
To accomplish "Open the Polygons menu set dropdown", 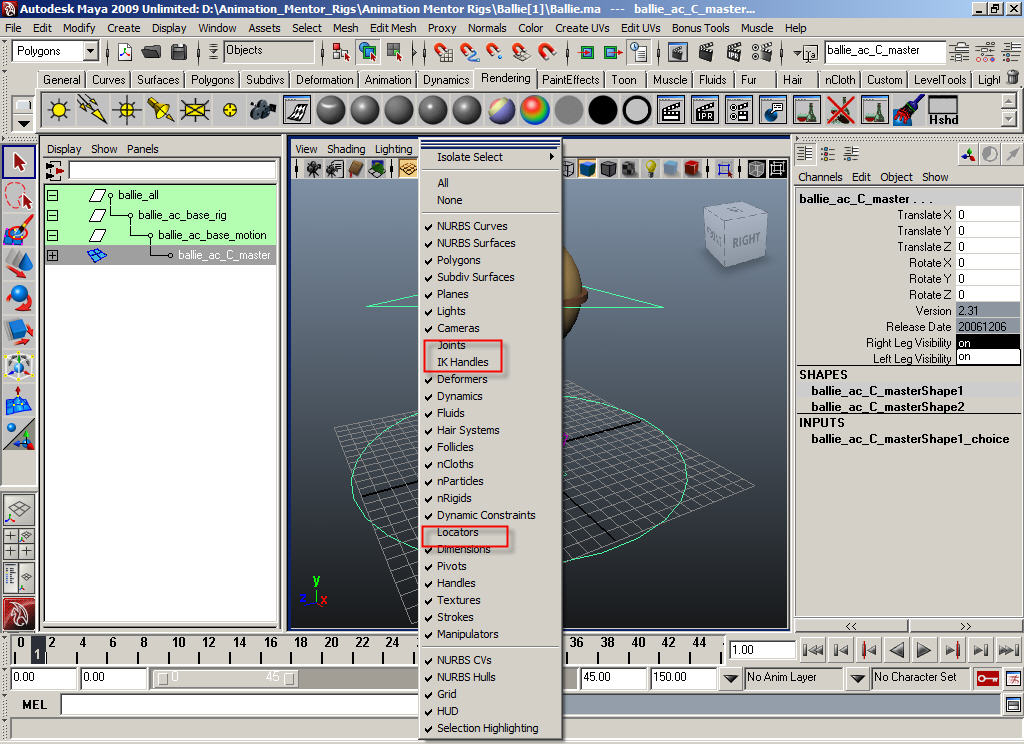I will point(91,51).
